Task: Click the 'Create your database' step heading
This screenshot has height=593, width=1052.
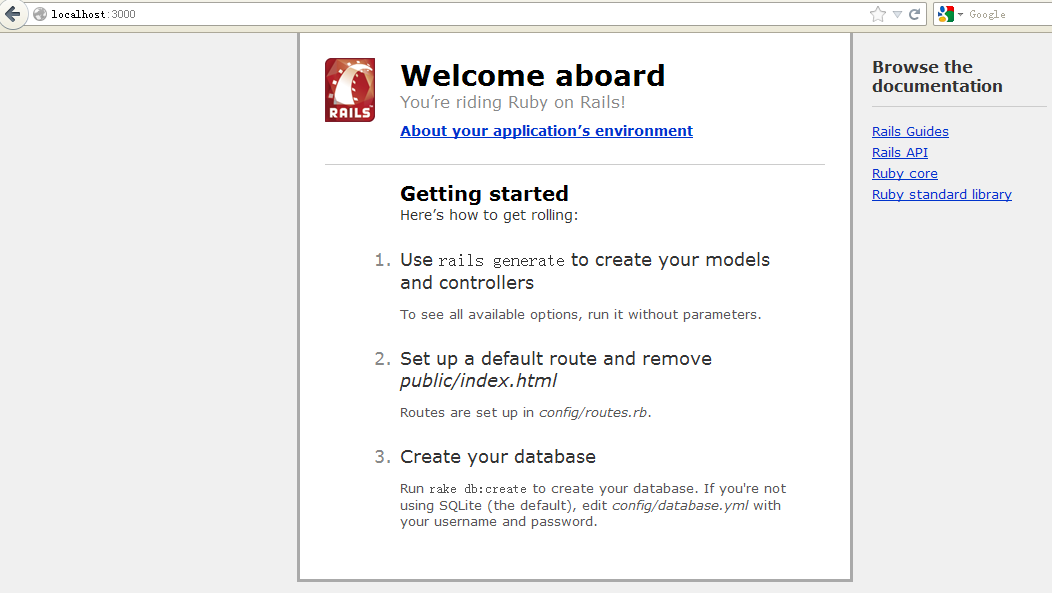Action: click(x=498, y=457)
